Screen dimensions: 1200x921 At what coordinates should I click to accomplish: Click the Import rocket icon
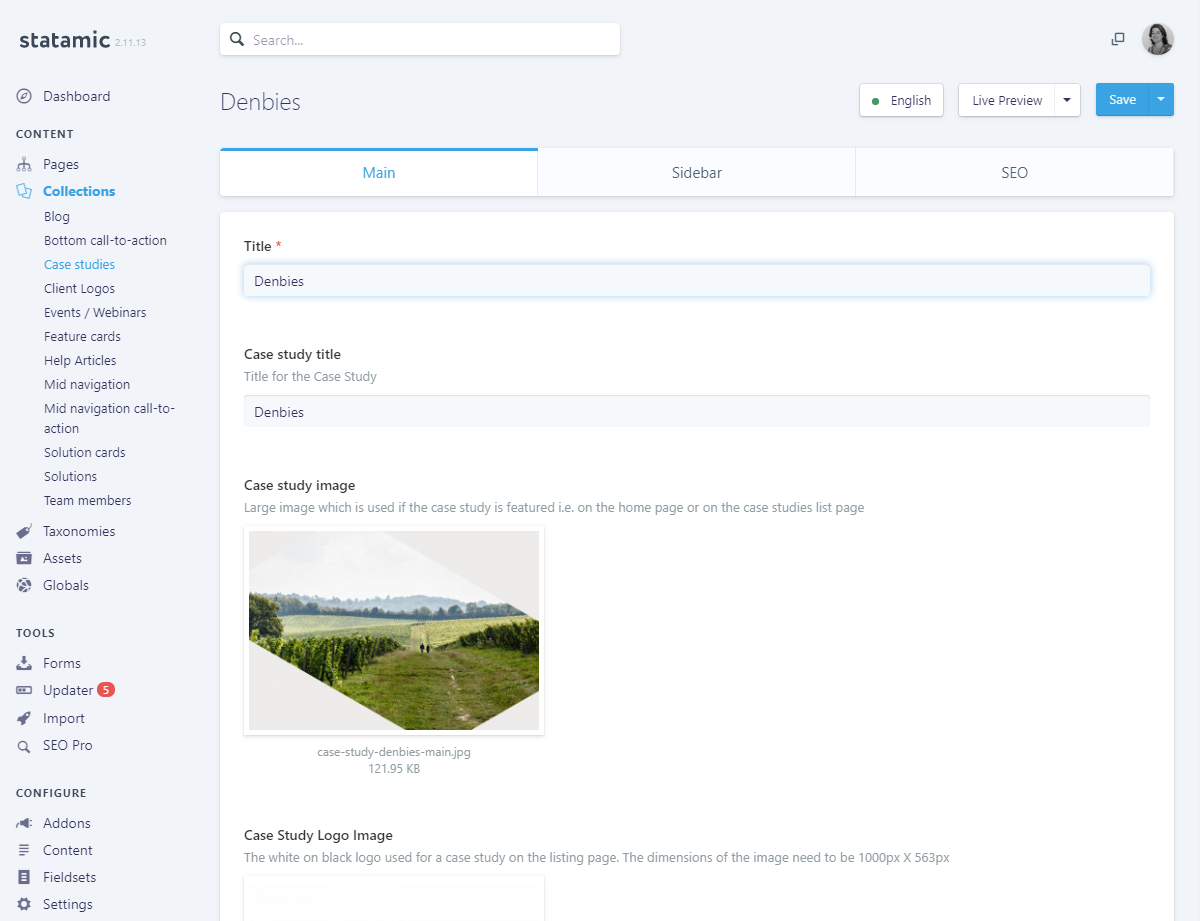[24, 719]
